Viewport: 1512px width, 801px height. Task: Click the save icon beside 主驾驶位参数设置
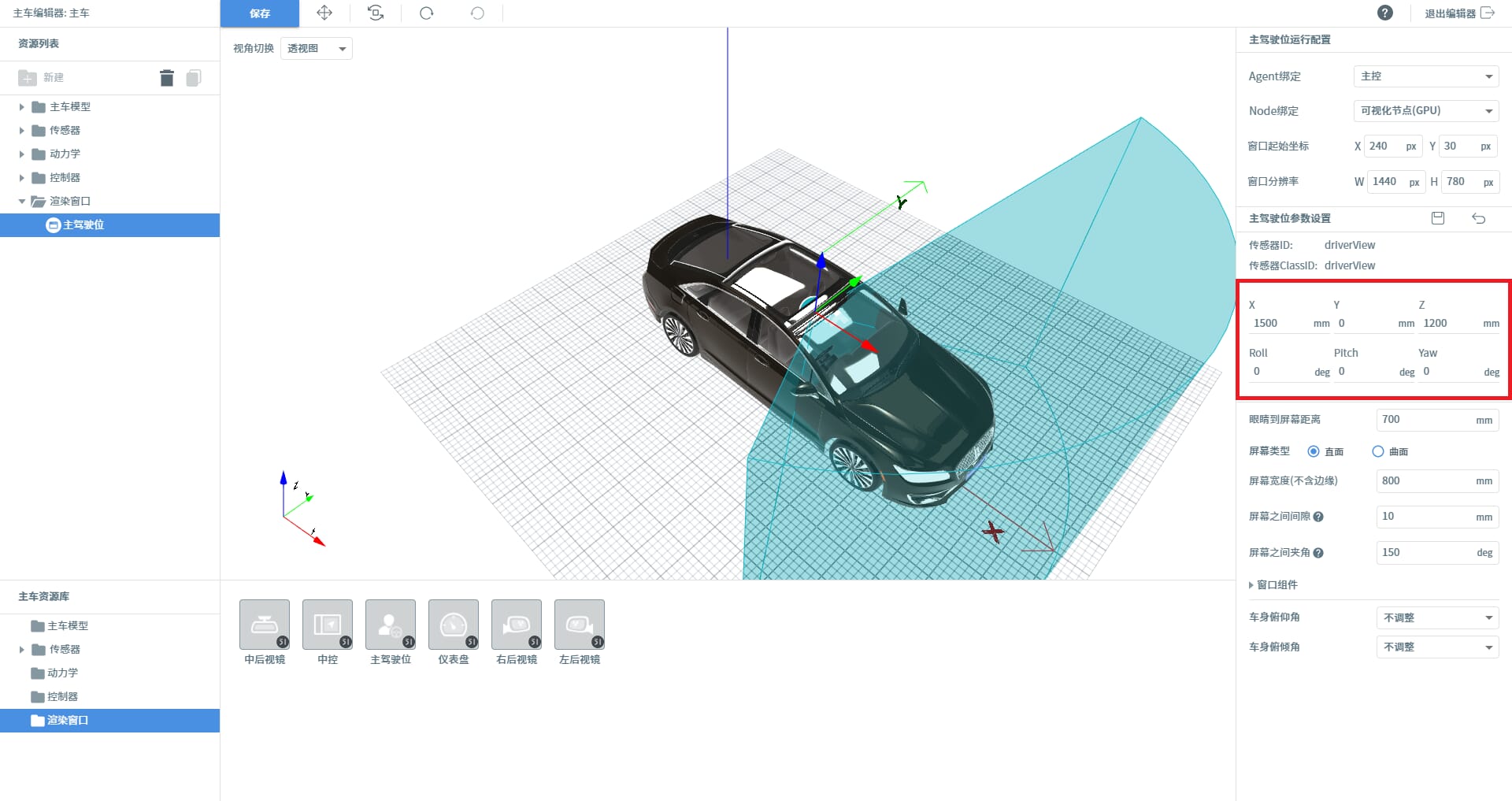tap(1438, 218)
